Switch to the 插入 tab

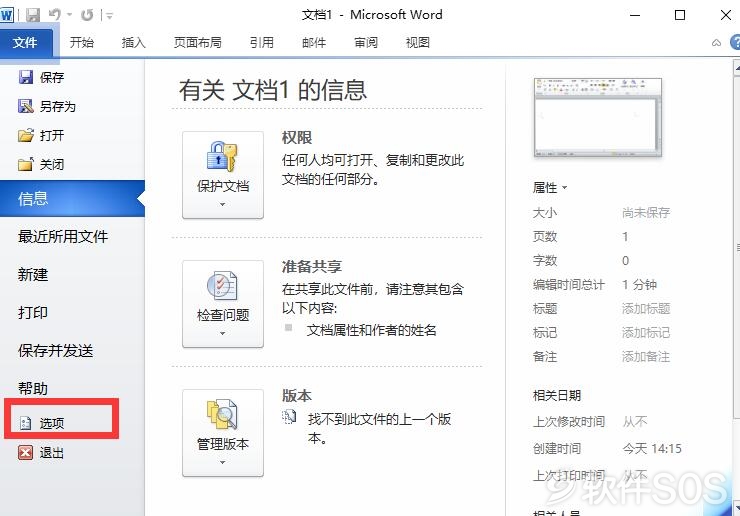134,42
